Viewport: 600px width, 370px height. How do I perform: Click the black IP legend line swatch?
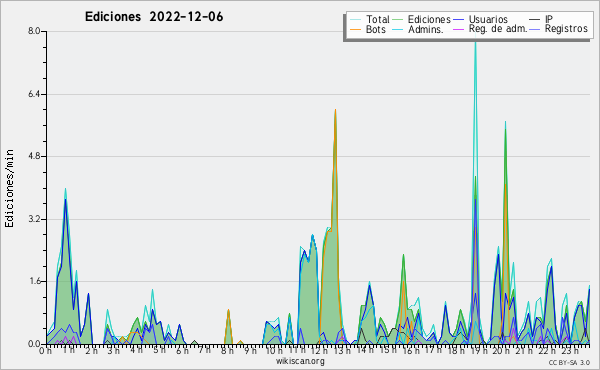coord(535,20)
